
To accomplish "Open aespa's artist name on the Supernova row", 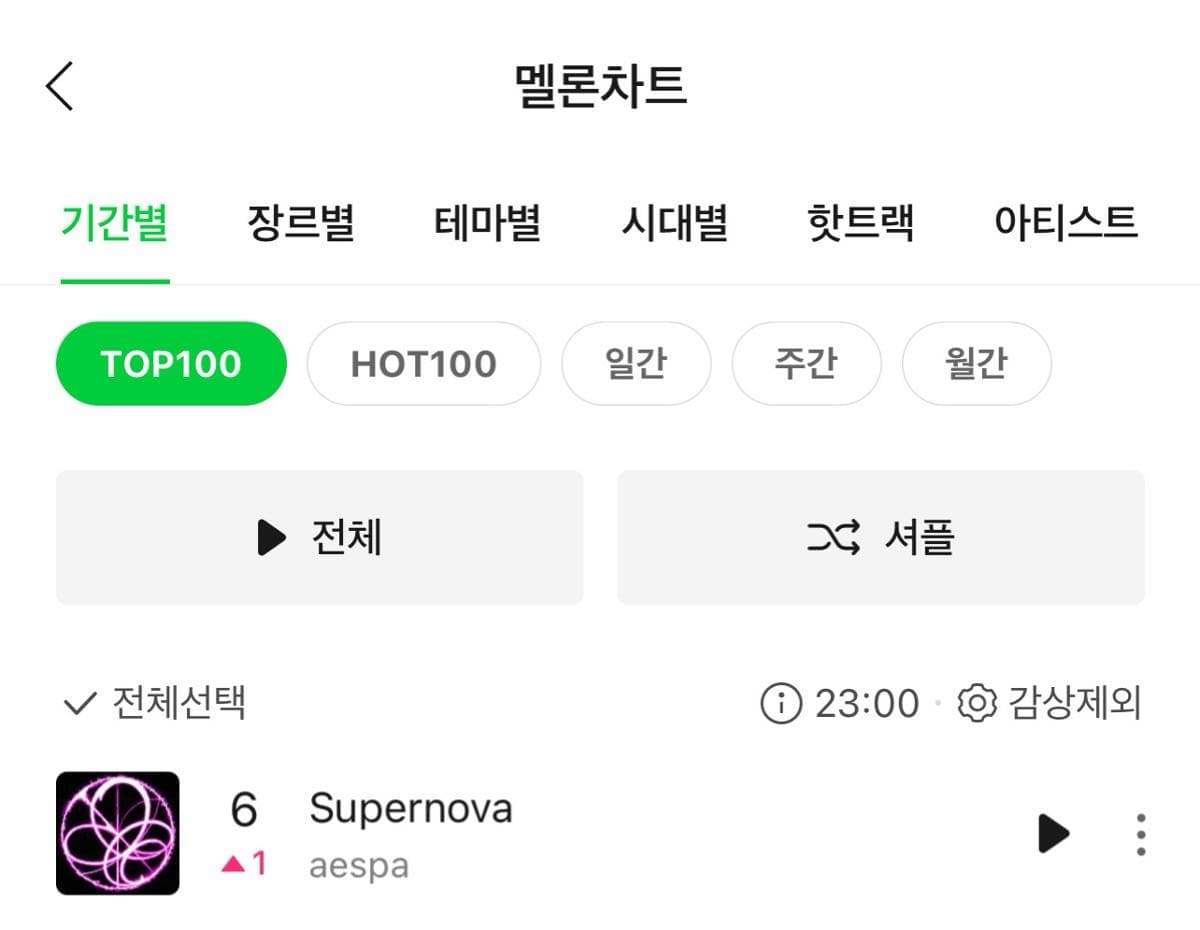I will (x=358, y=864).
